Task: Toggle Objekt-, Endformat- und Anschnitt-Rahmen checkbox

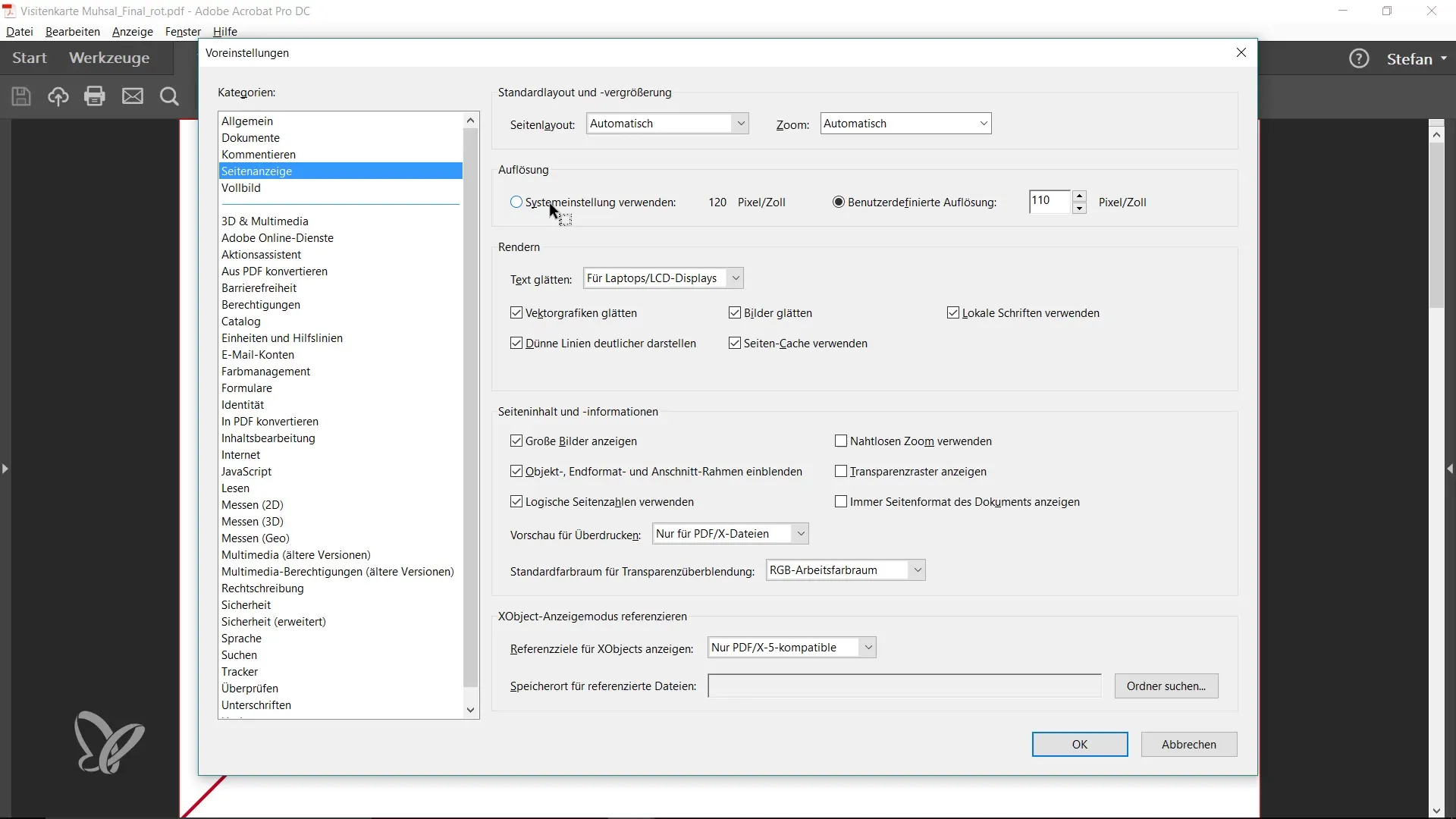Action: (516, 471)
